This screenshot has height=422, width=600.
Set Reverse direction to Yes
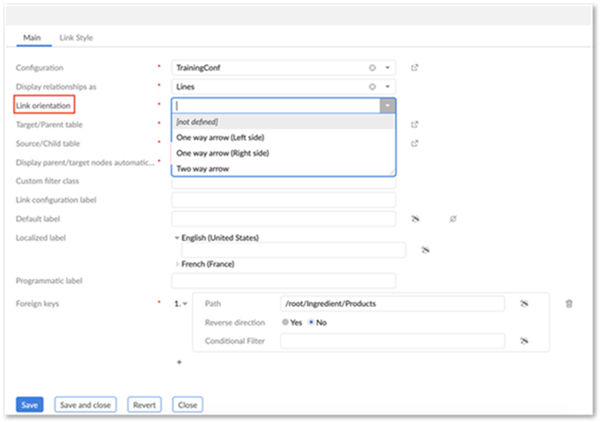click(285, 322)
